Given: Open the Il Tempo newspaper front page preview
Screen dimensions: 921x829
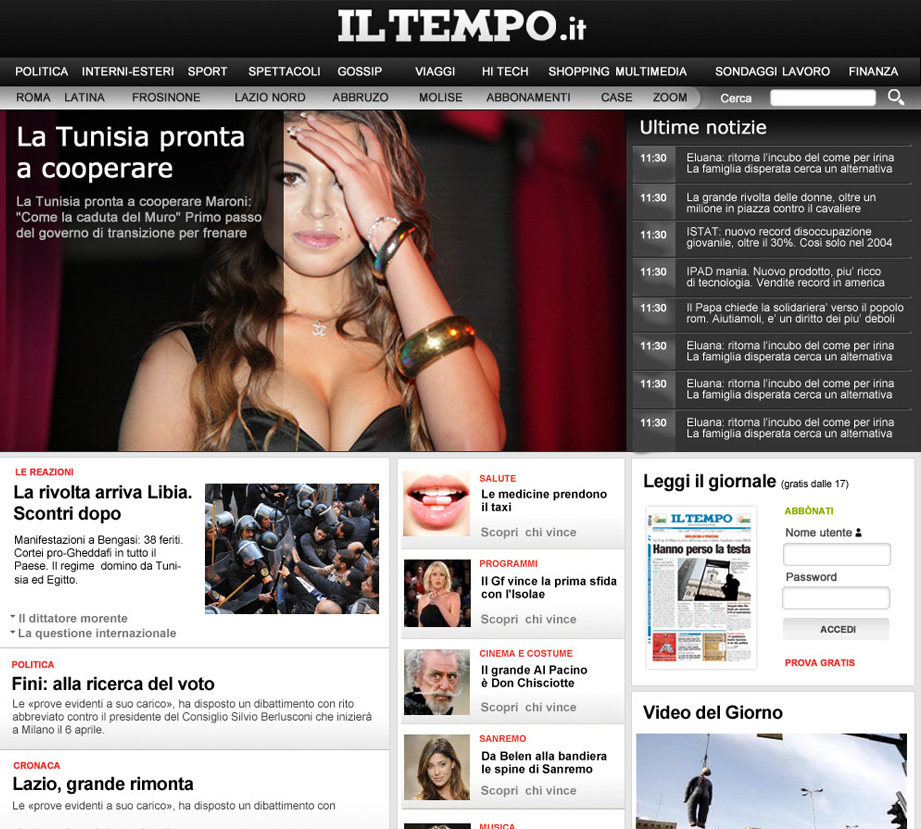Looking at the screenshot, I should [x=701, y=588].
